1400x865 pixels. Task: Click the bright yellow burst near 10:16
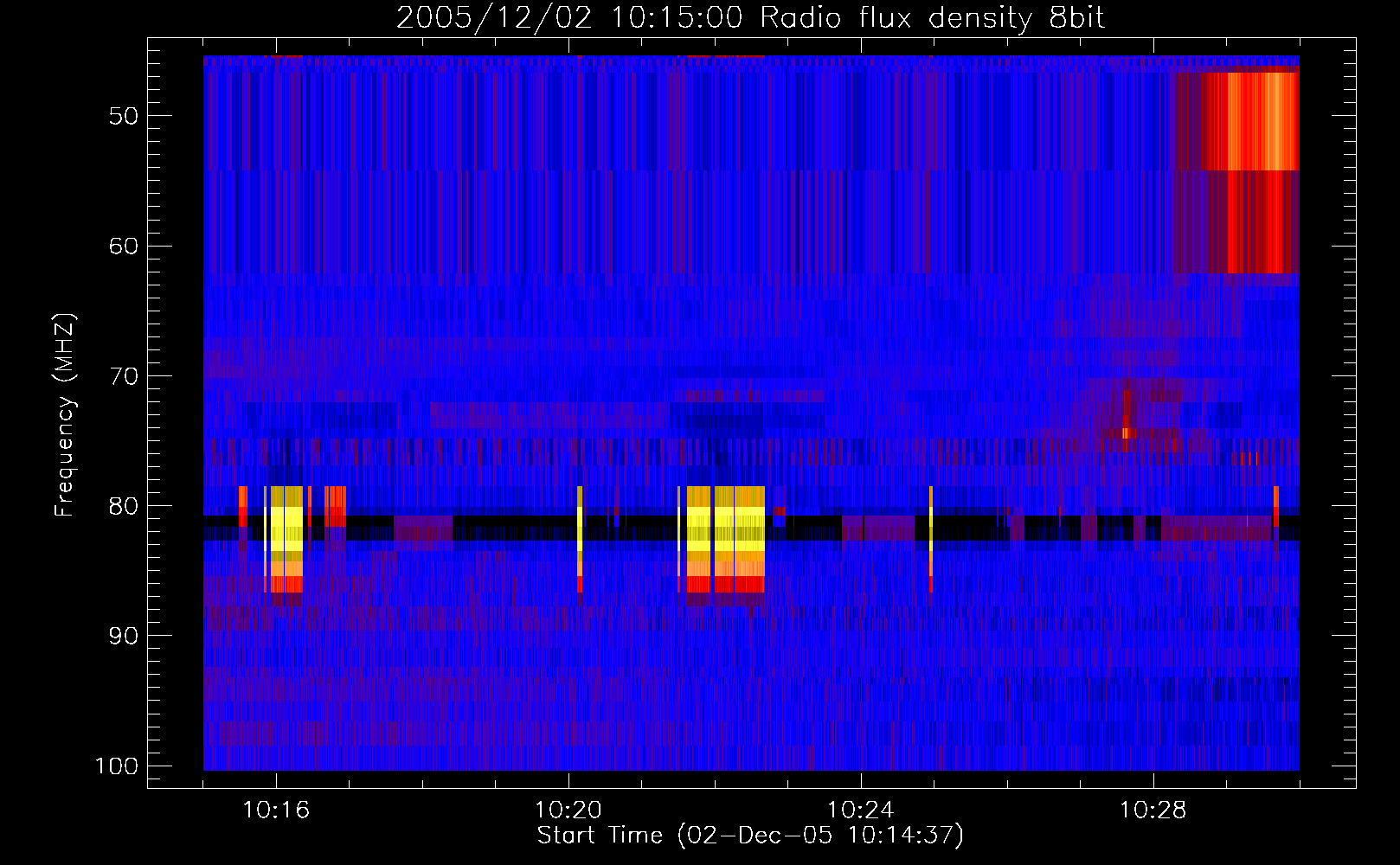coord(286,540)
